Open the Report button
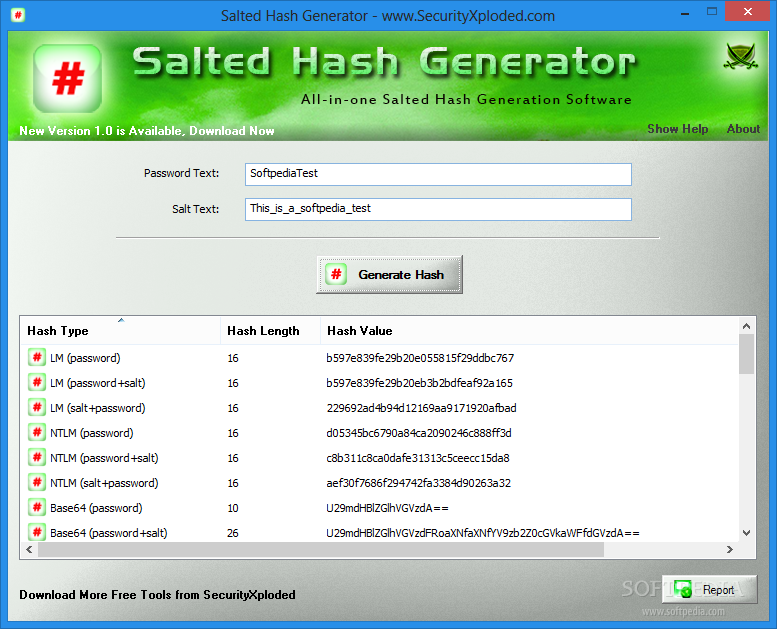Screen dimensions: 777x630 pyautogui.click(x=709, y=589)
